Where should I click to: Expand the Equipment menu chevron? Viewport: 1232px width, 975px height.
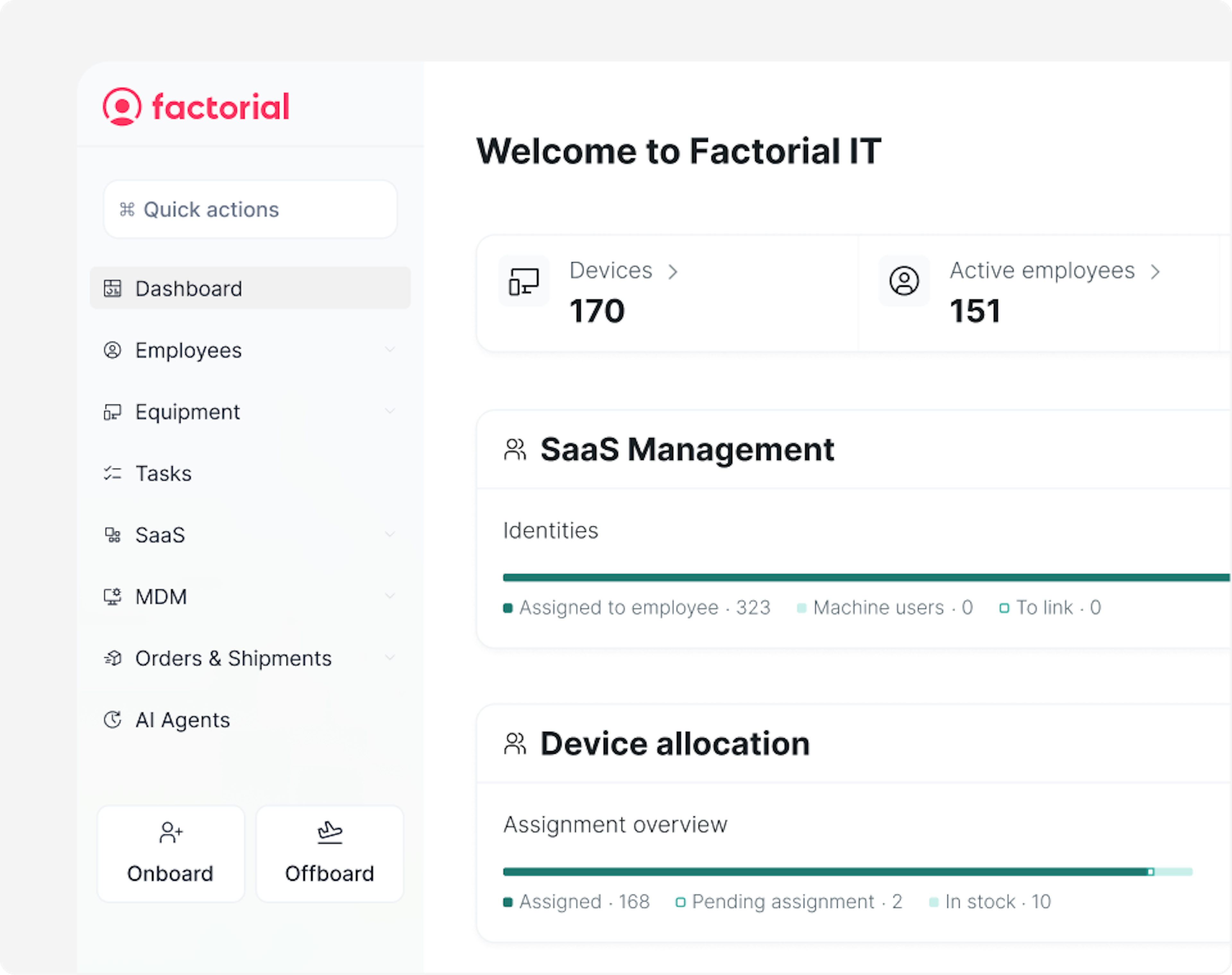pyautogui.click(x=390, y=411)
